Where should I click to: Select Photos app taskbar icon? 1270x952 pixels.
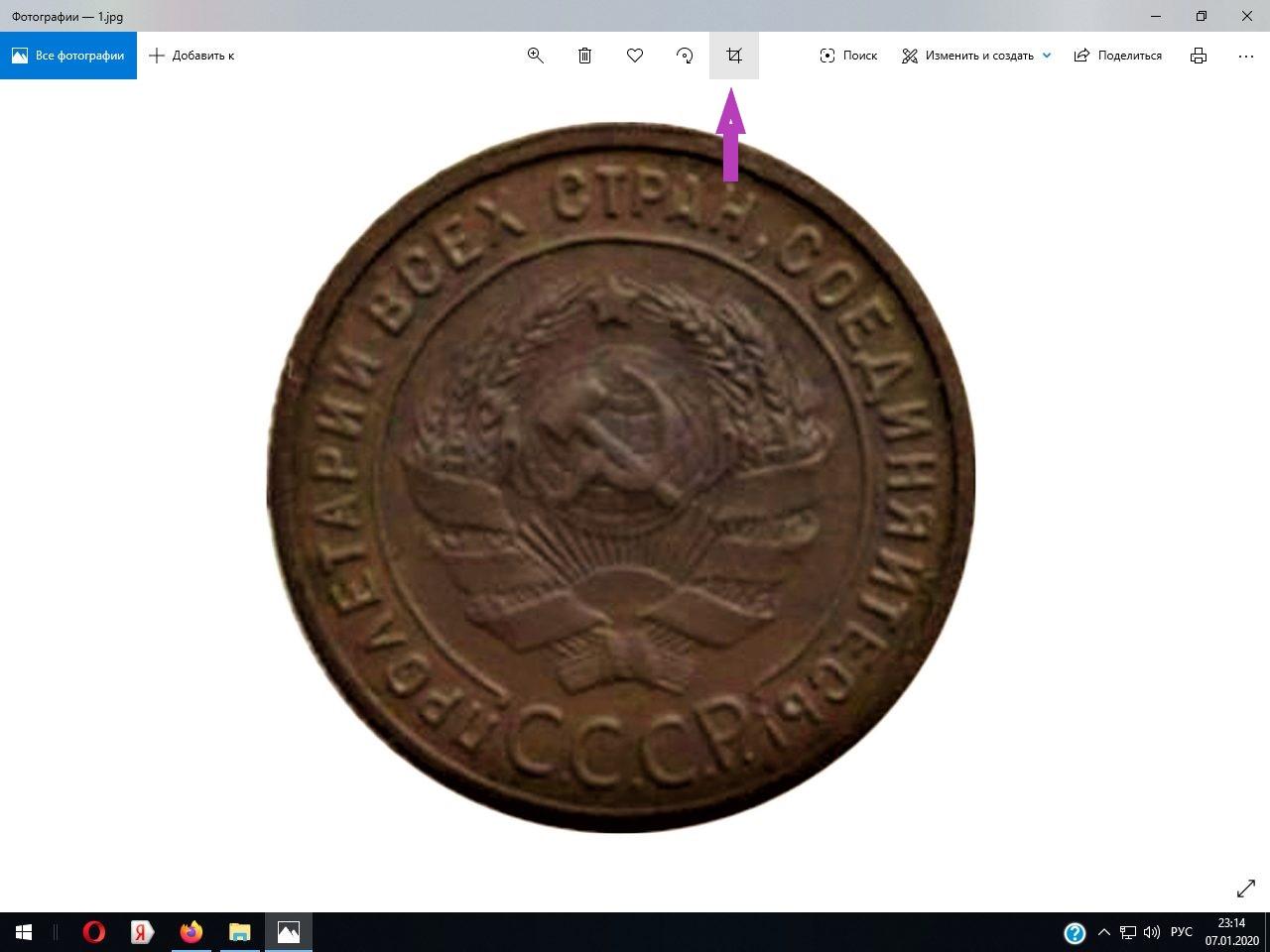click(x=289, y=932)
